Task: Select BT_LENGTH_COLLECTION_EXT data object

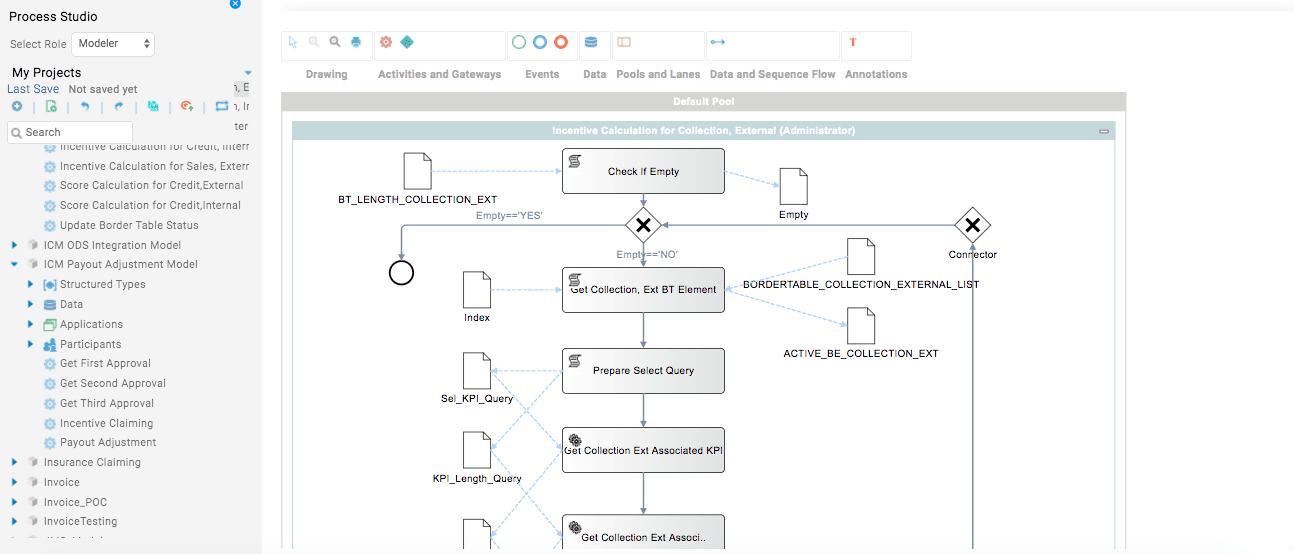Action: tap(417, 171)
